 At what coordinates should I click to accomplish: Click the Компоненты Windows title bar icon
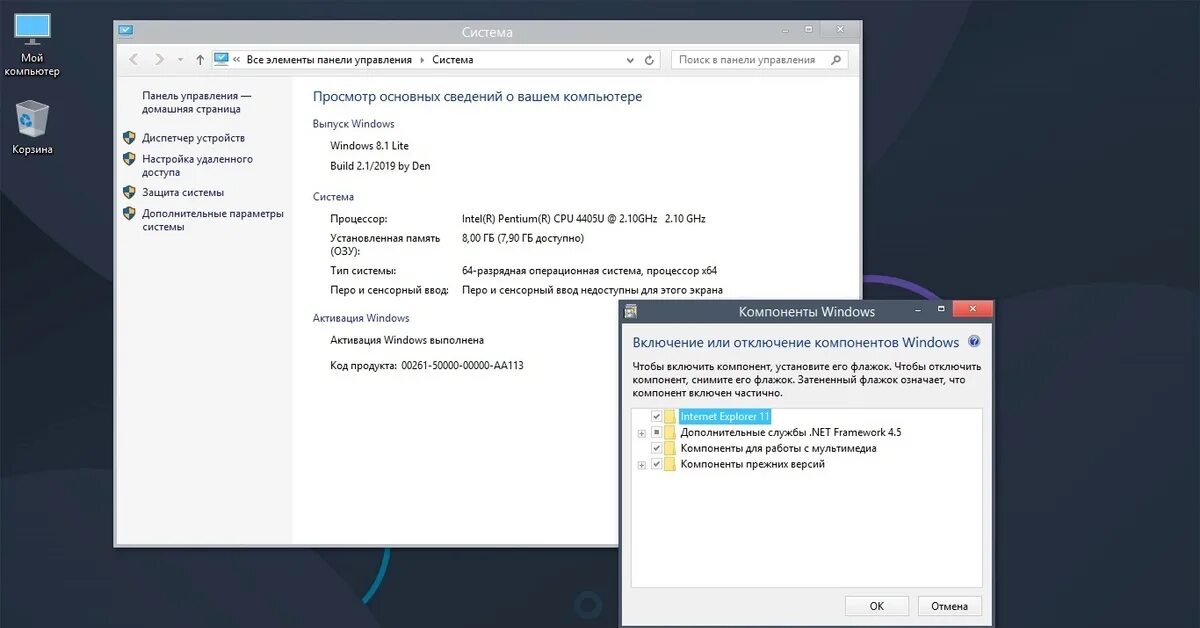(632, 311)
